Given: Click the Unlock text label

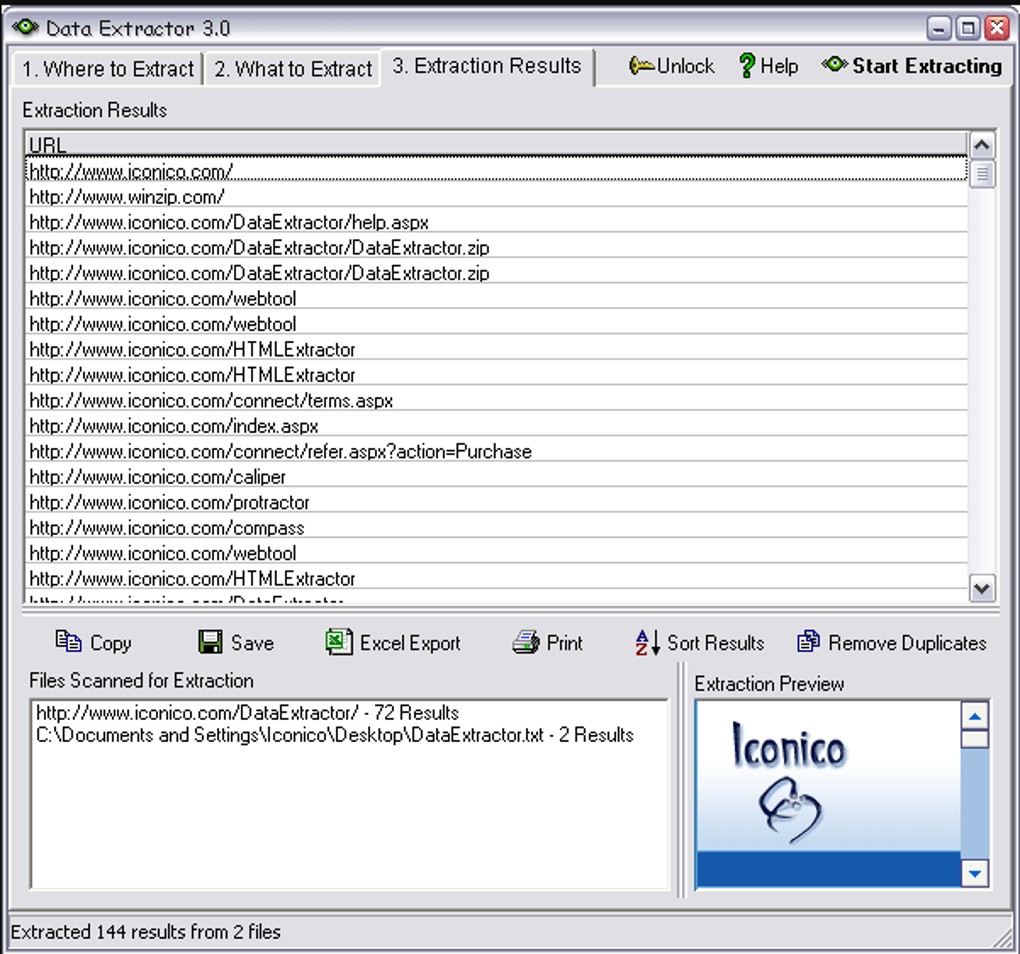Looking at the screenshot, I should (686, 66).
